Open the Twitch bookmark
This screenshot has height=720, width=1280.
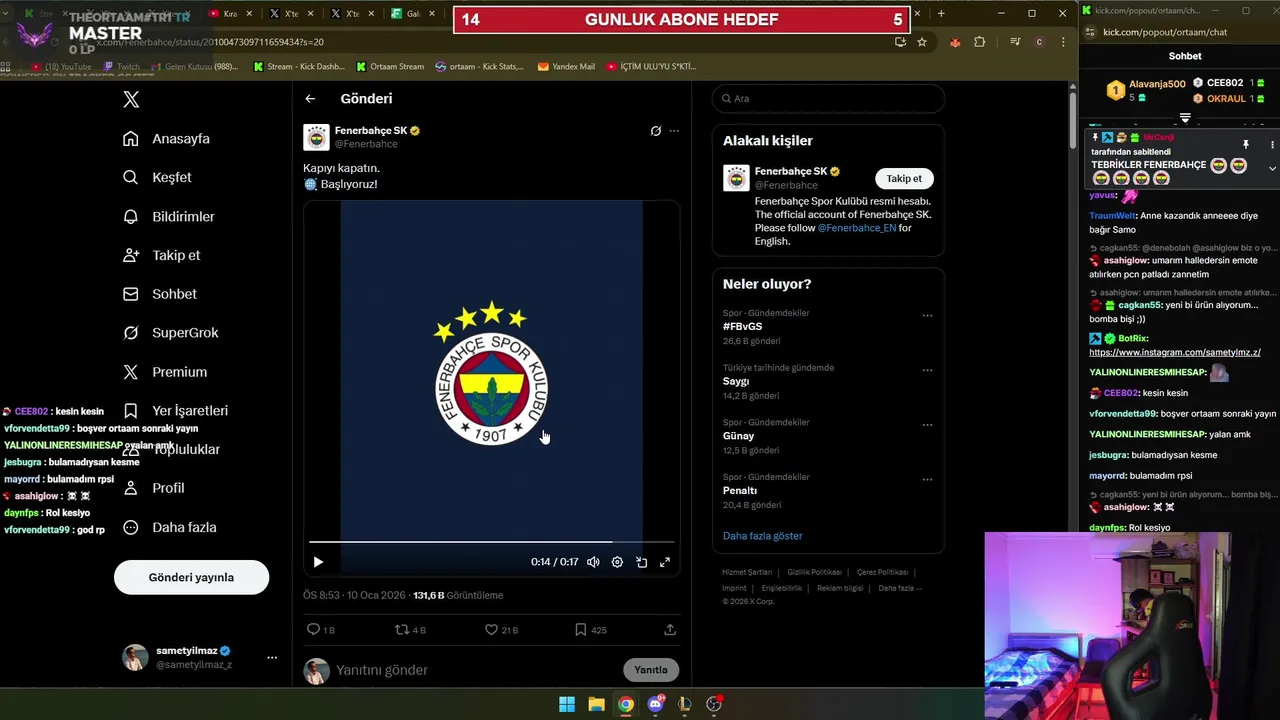click(120, 66)
